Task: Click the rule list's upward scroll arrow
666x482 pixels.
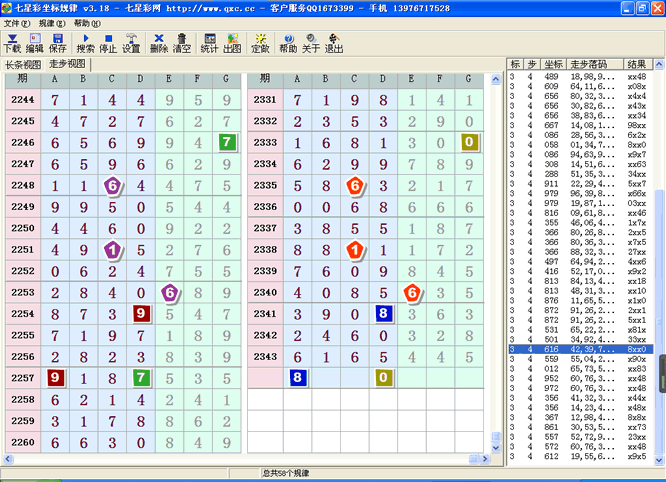Action: 659,65
